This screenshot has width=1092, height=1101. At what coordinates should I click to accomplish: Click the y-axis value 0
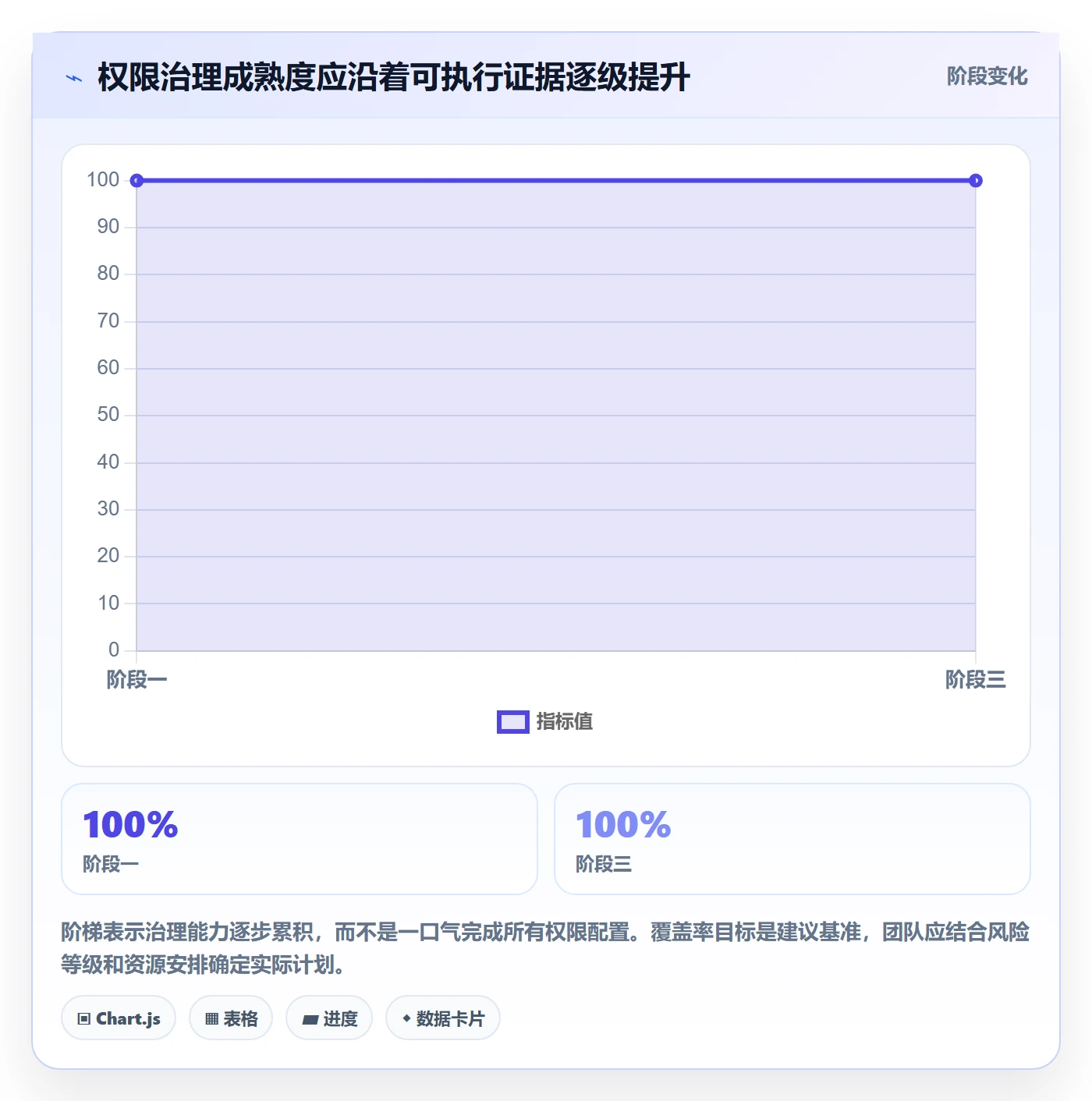[114, 650]
